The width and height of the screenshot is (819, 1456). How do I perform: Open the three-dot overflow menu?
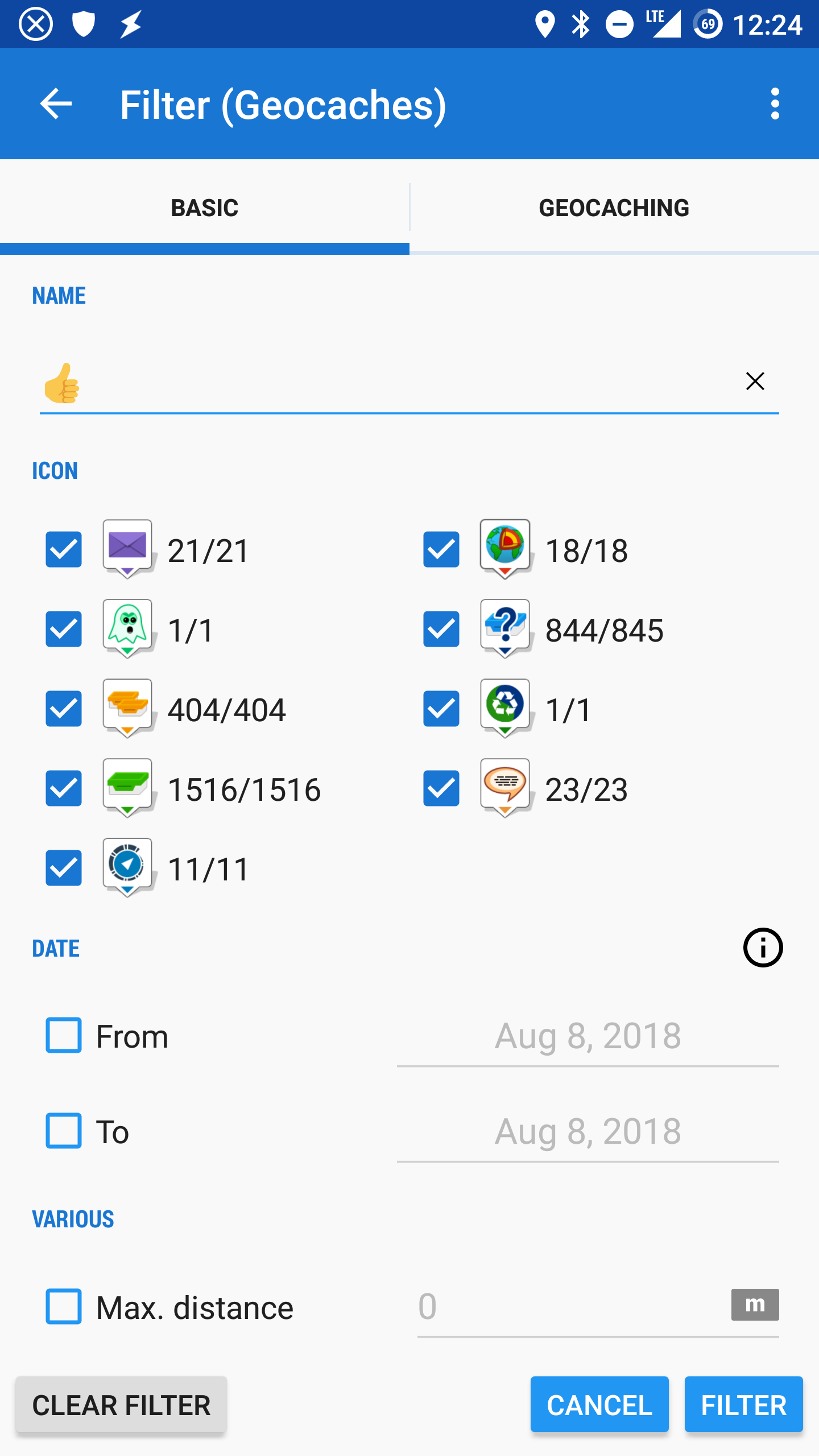(775, 104)
